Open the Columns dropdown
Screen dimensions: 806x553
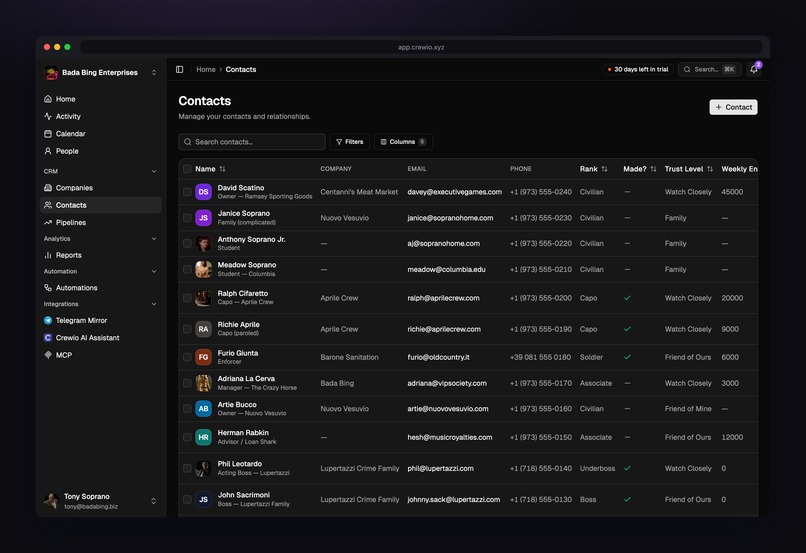coord(403,142)
